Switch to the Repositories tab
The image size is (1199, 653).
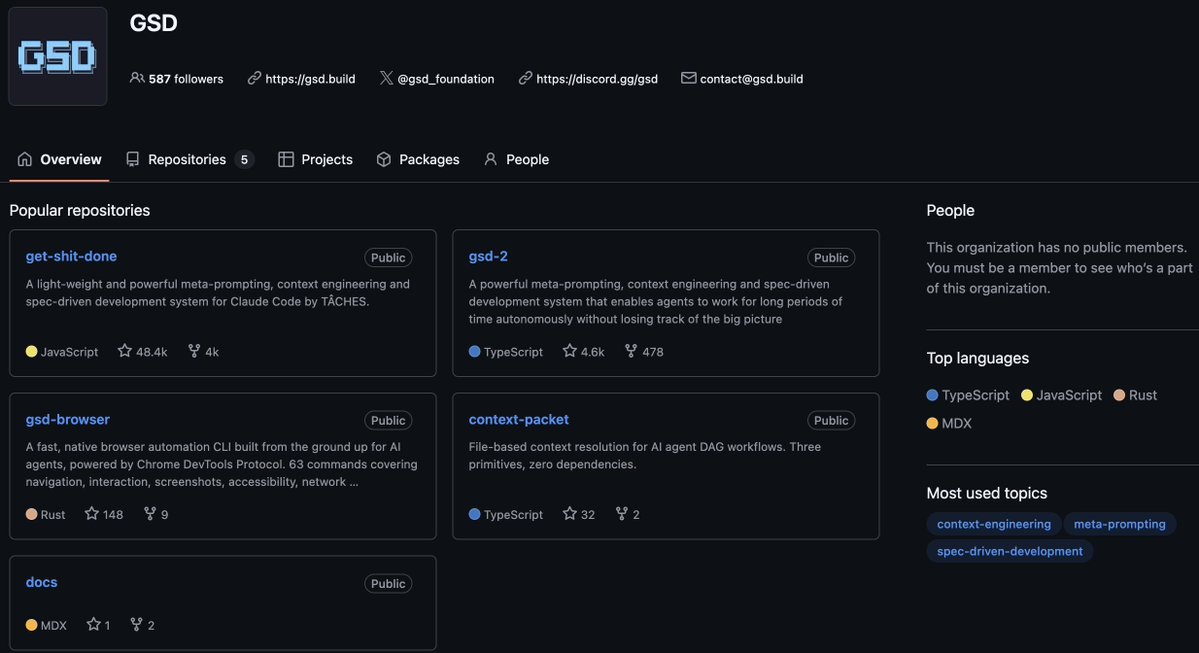pos(190,159)
